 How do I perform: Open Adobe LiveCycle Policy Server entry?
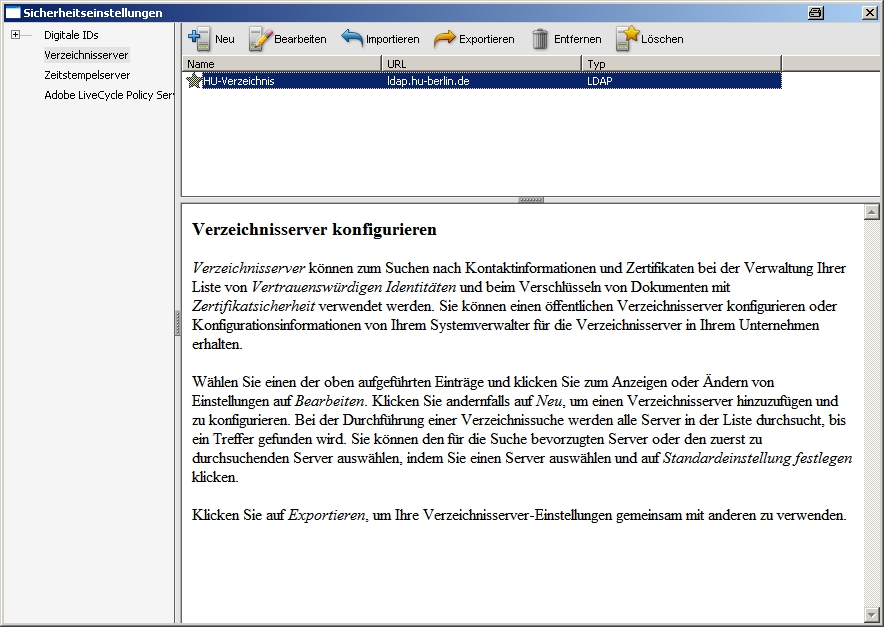click(x=108, y=95)
